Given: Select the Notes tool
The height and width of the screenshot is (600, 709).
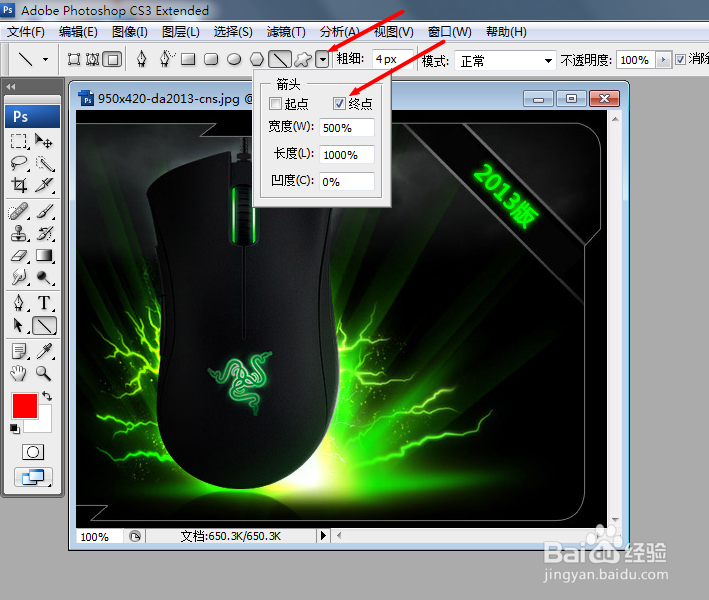Looking at the screenshot, I should click(19, 351).
